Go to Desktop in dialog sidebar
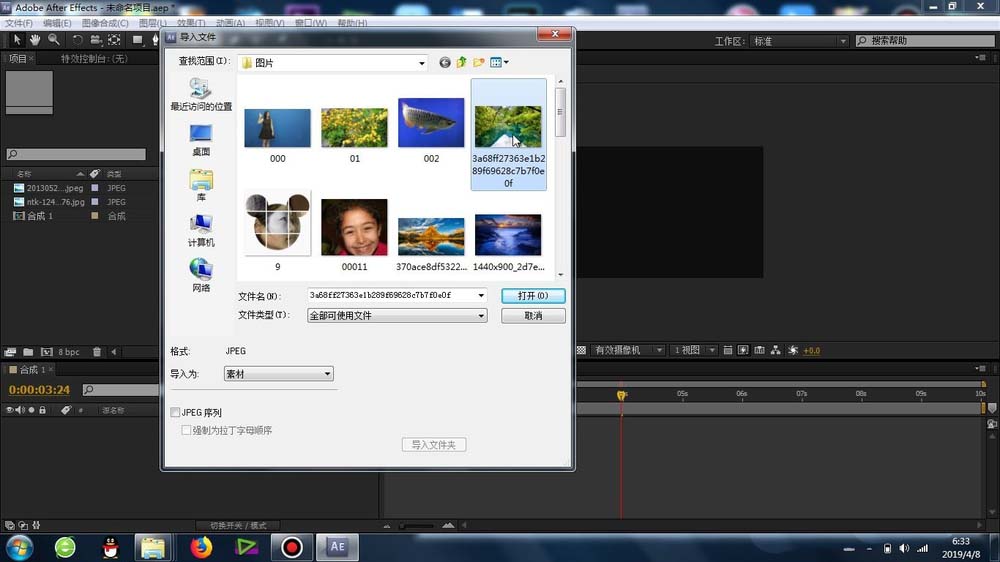The height and width of the screenshot is (562, 1000). [200, 140]
